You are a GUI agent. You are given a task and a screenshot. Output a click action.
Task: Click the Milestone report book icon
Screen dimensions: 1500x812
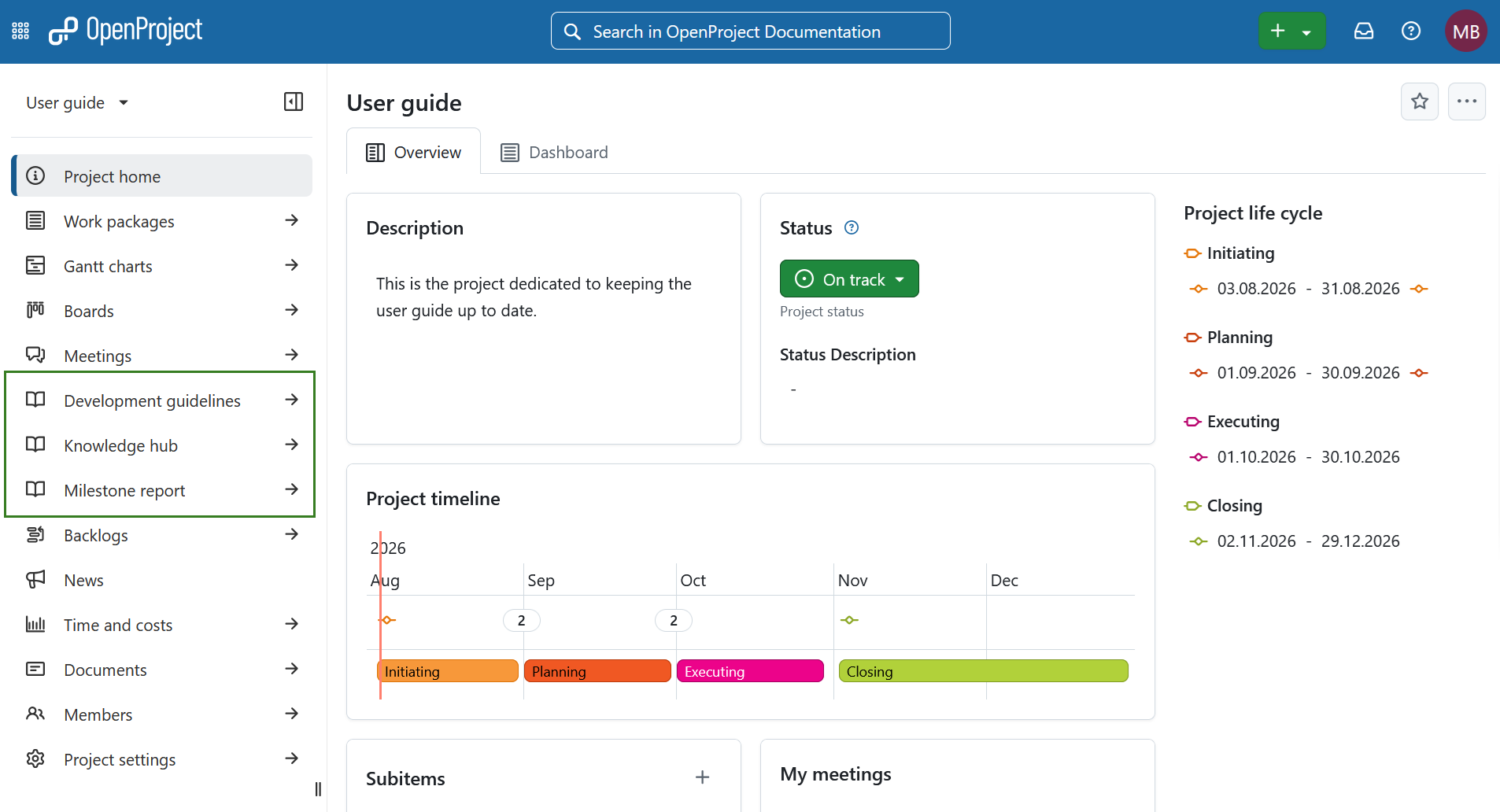point(35,489)
